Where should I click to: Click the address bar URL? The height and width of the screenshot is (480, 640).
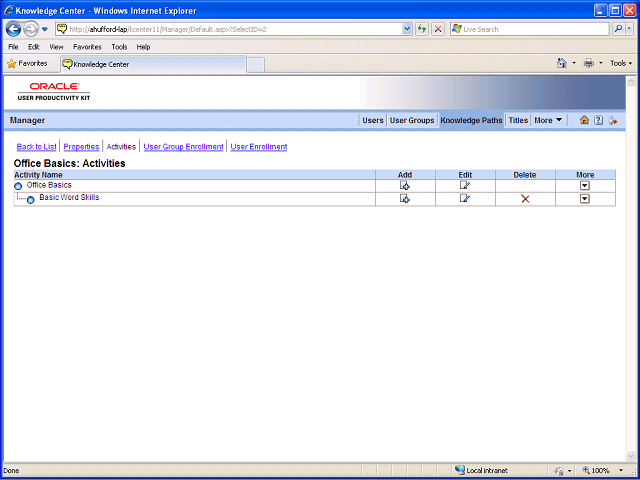tap(168, 29)
